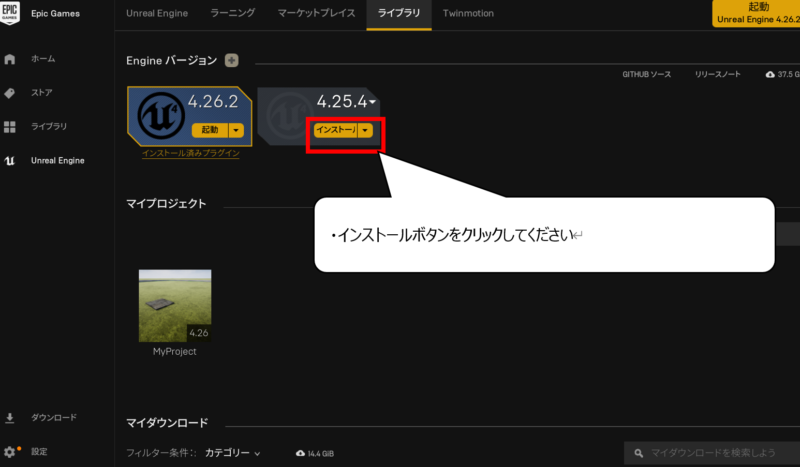800x467 pixels.
Task: Click the cloud icon beside 37.5 G
Action: tap(770, 75)
